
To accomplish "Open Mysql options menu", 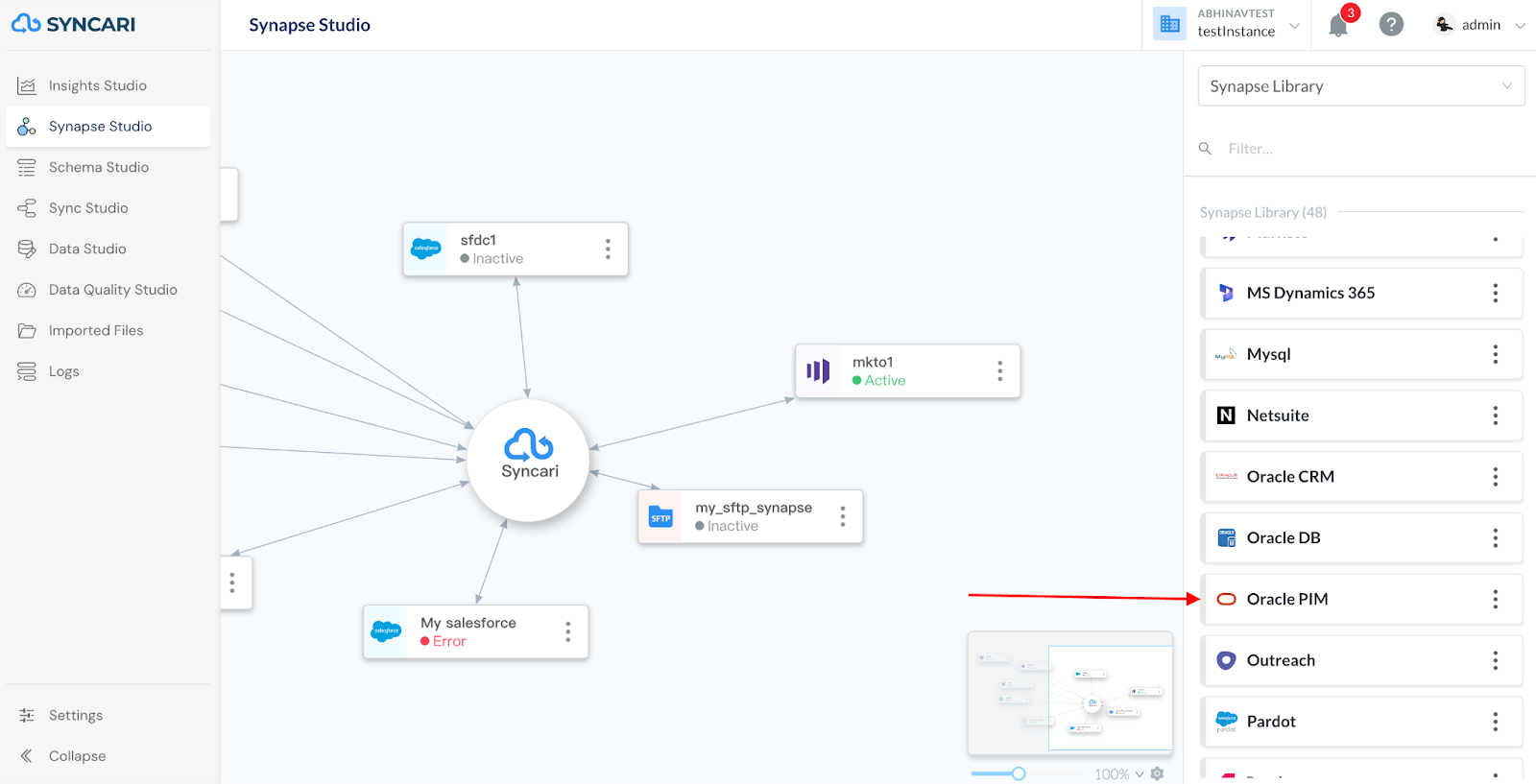I will [1495, 355].
